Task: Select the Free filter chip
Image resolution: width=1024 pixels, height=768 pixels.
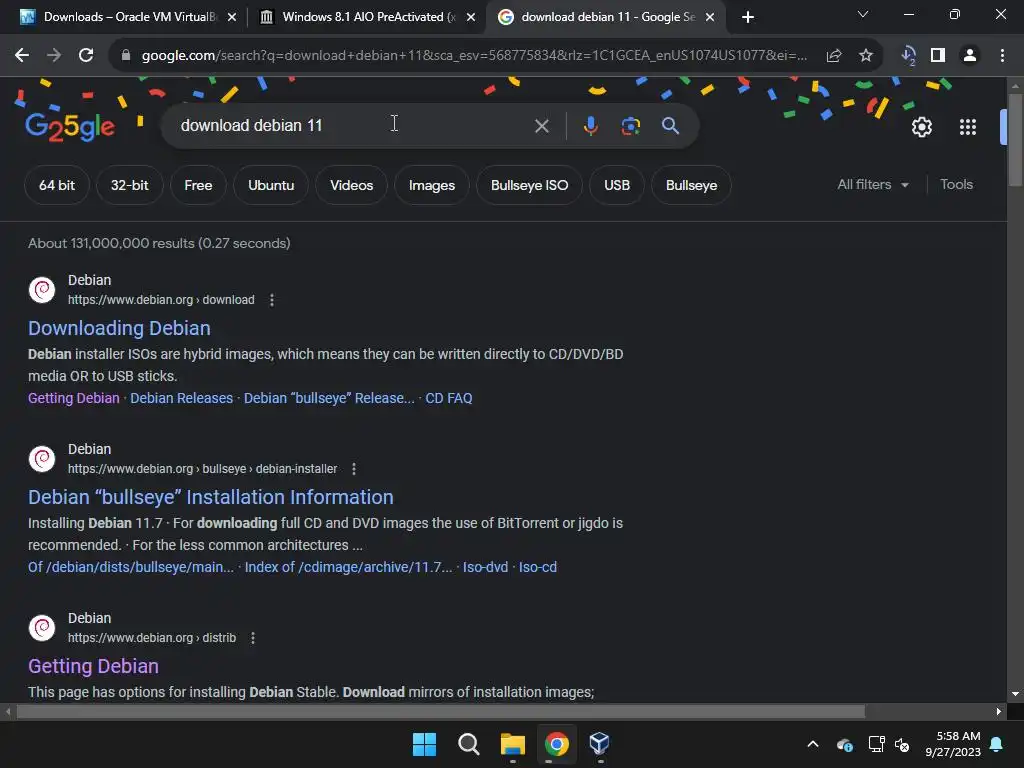Action: click(x=198, y=185)
